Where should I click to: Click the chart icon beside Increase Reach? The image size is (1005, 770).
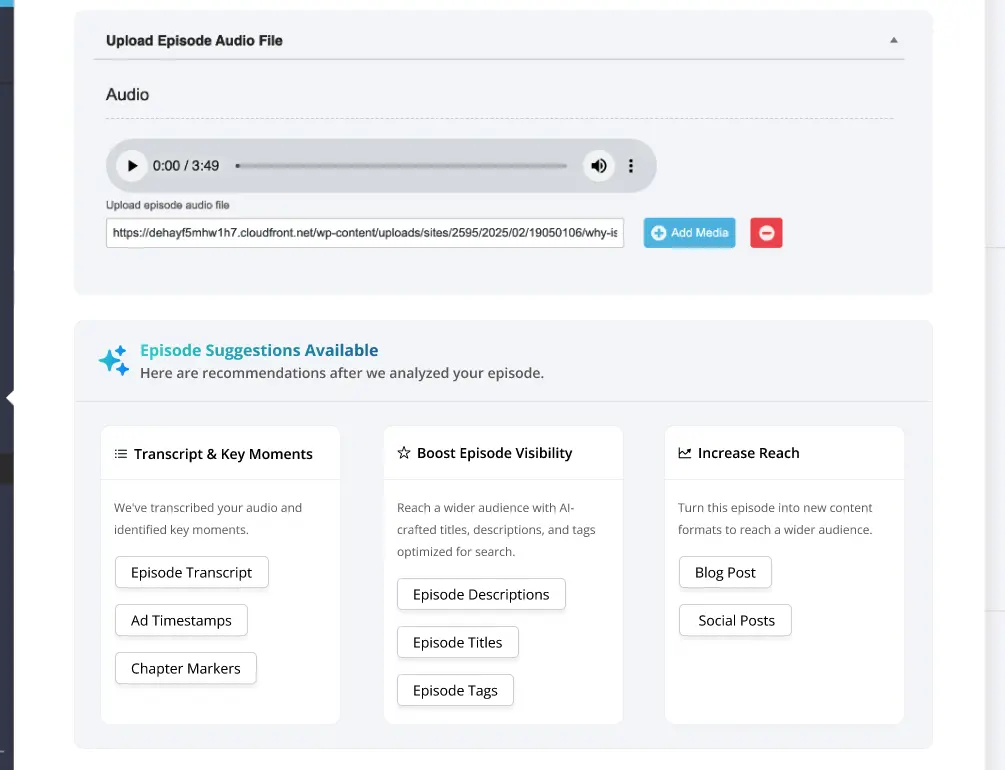click(685, 453)
